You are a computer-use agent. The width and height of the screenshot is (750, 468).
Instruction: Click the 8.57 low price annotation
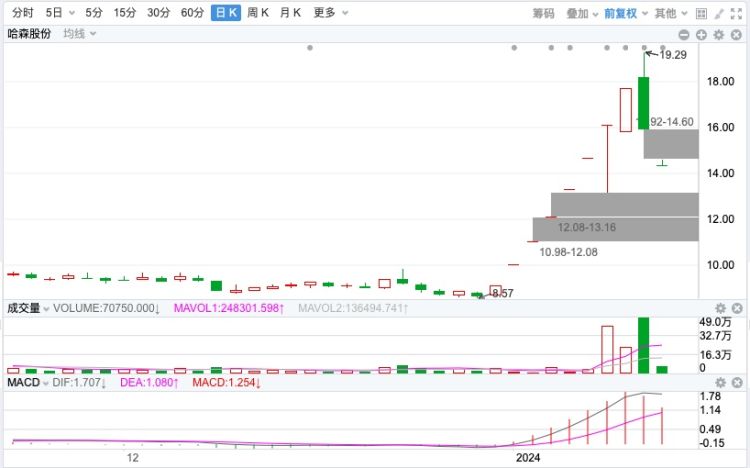502,293
